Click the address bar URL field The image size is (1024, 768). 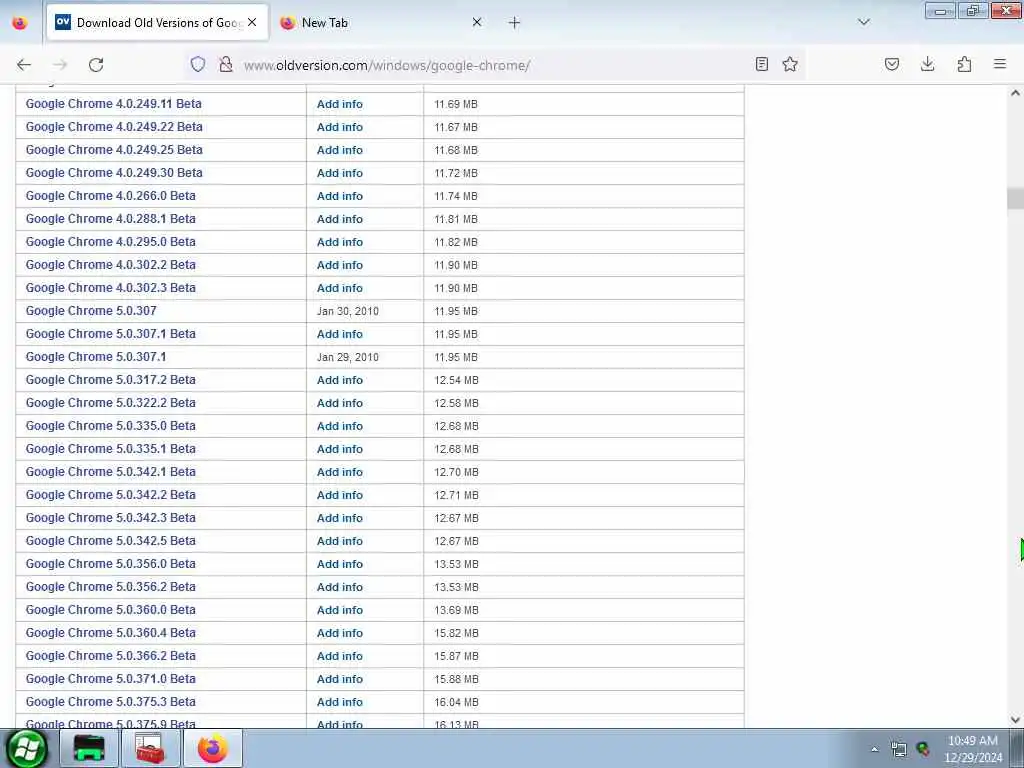click(x=496, y=65)
